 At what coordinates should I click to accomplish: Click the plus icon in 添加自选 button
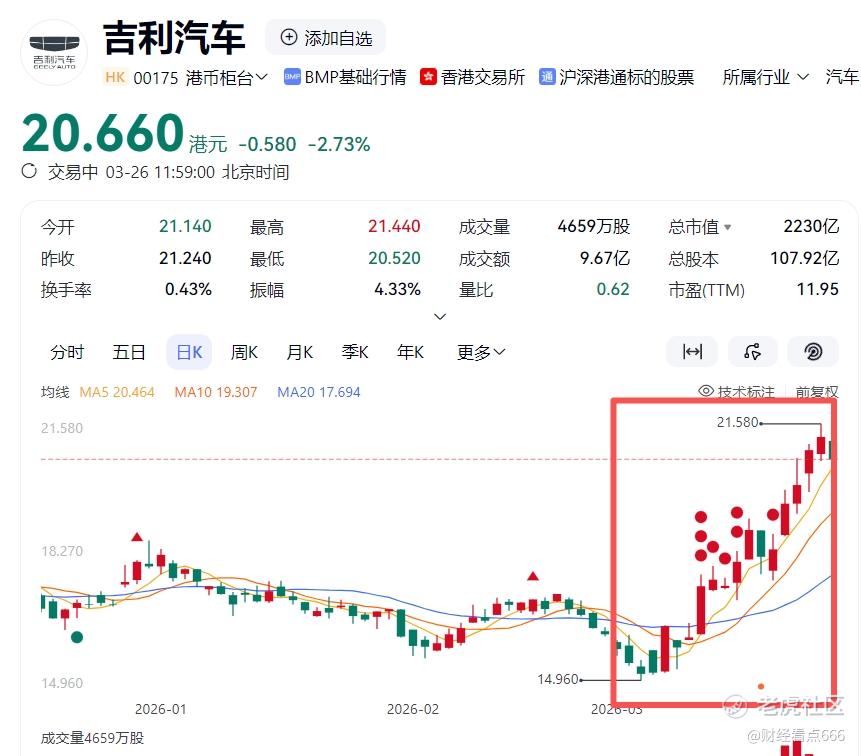click(289, 37)
